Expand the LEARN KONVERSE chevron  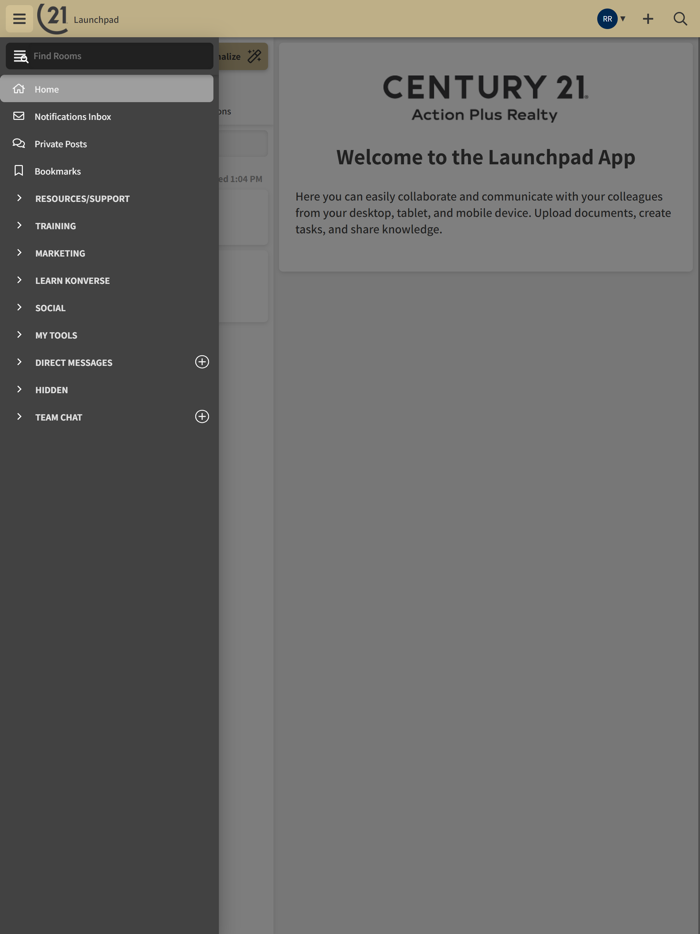(x=19, y=280)
